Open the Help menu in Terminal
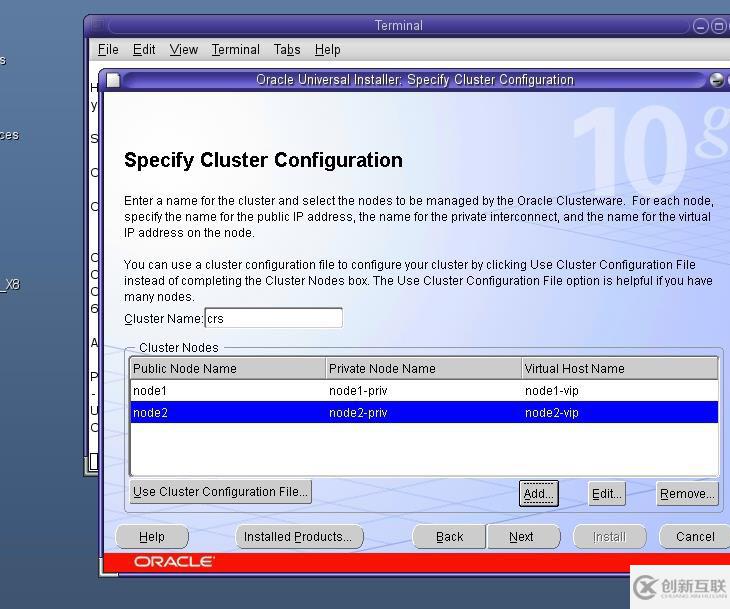Viewport: 730px width, 609px height. 327,49
